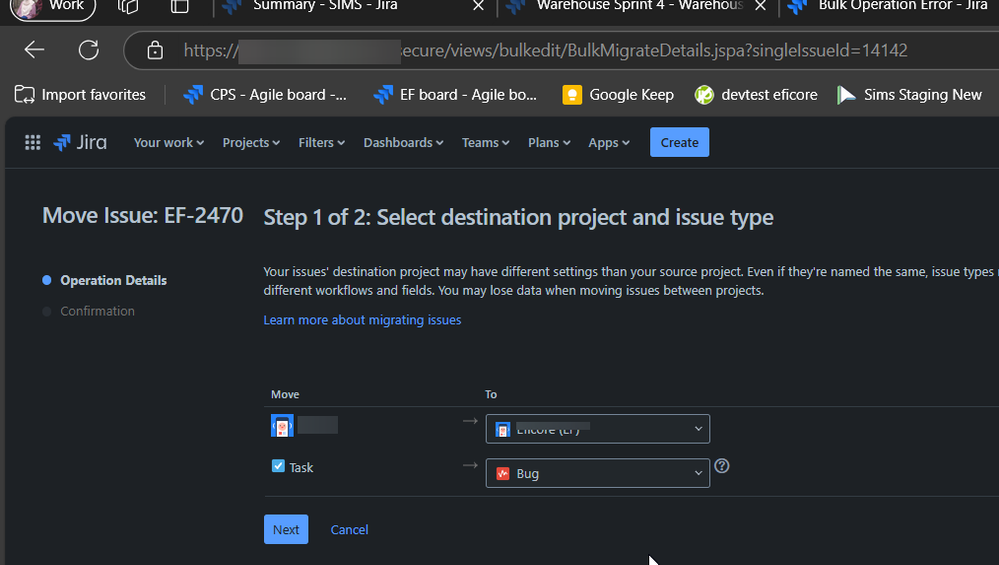
Task: Open the destination project dropdown
Action: tap(598, 429)
